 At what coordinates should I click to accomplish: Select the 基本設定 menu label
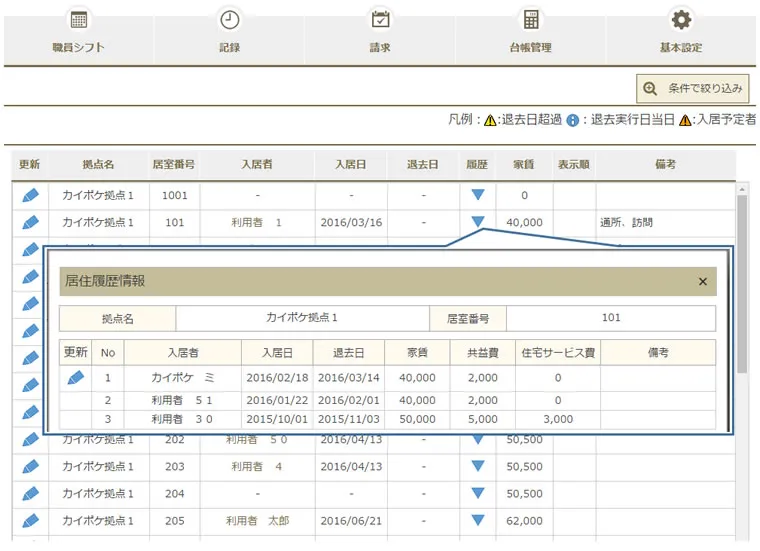[681, 47]
